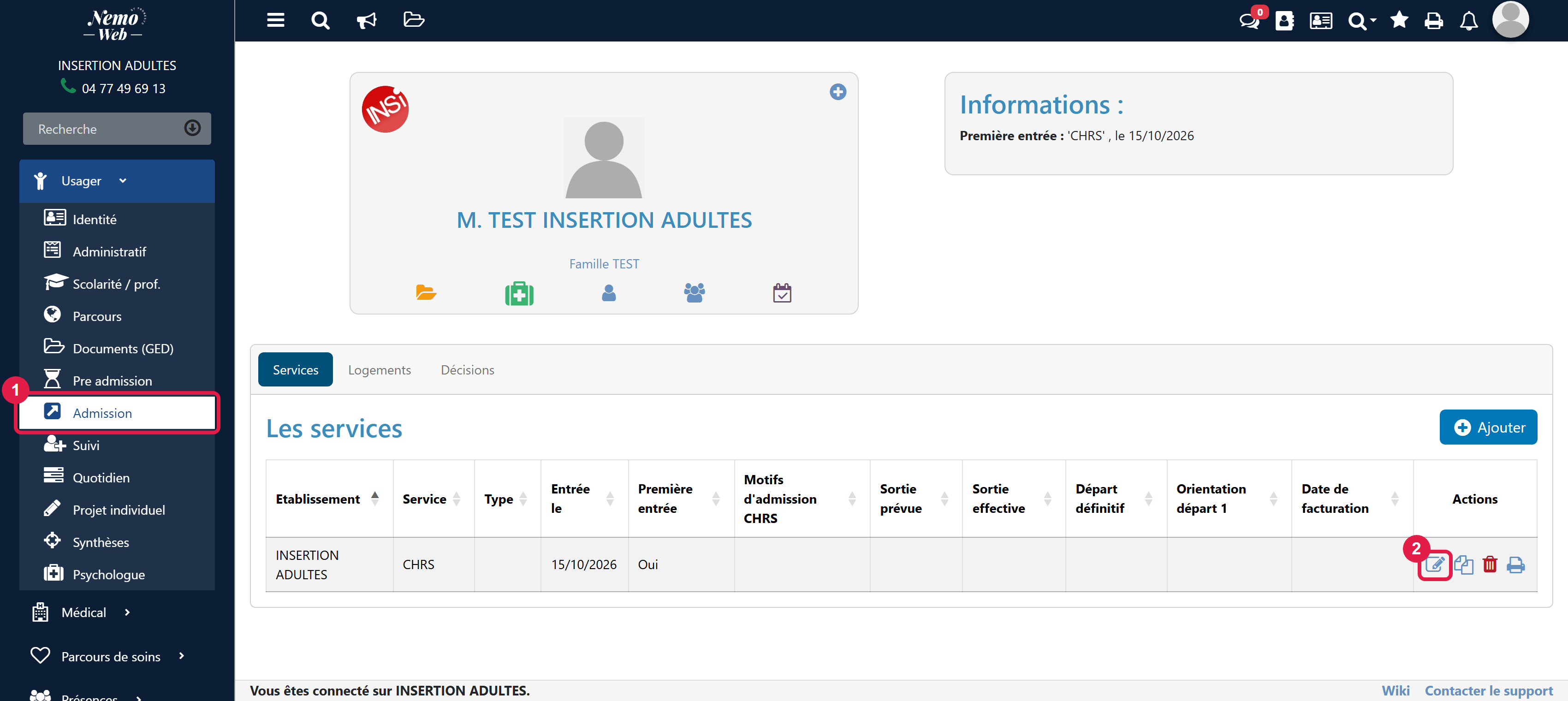The height and width of the screenshot is (701, 1568).
Task: Open Identité in the sidebar
Action: point(117,219)
